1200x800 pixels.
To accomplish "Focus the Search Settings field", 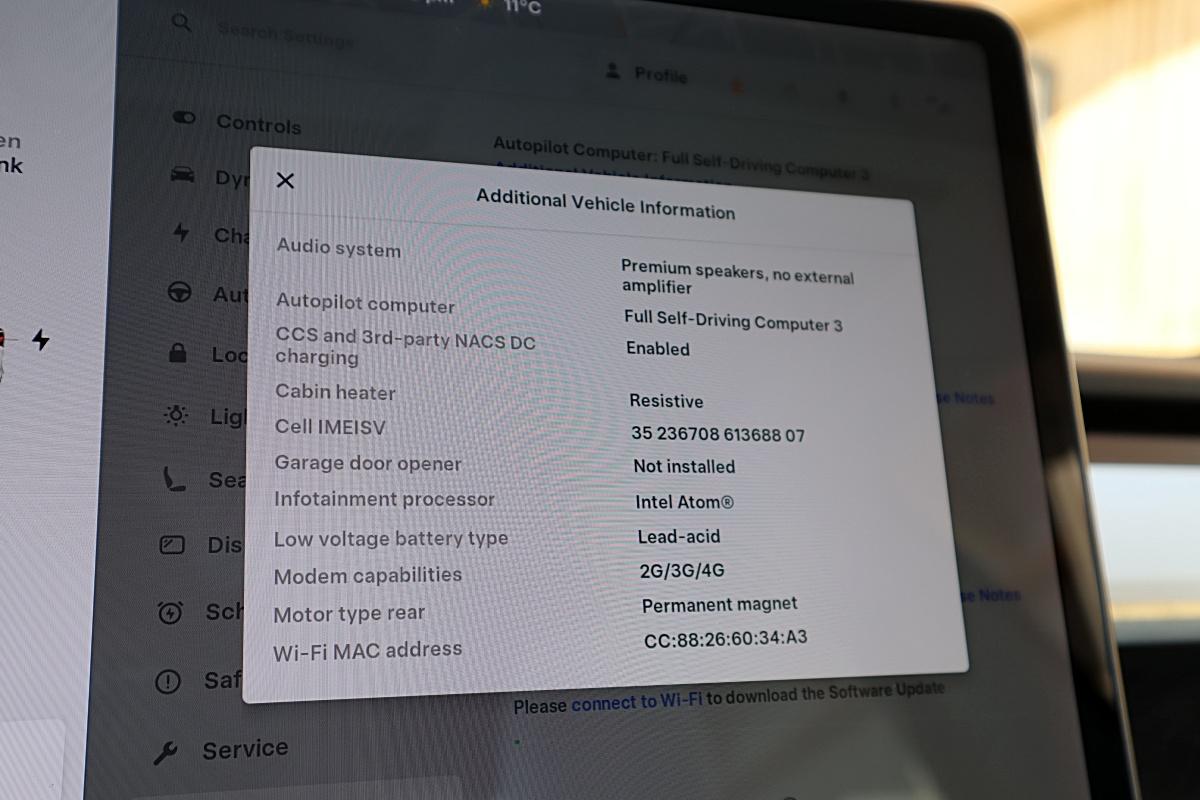I will pyautogui.click(x=286, y=36).
